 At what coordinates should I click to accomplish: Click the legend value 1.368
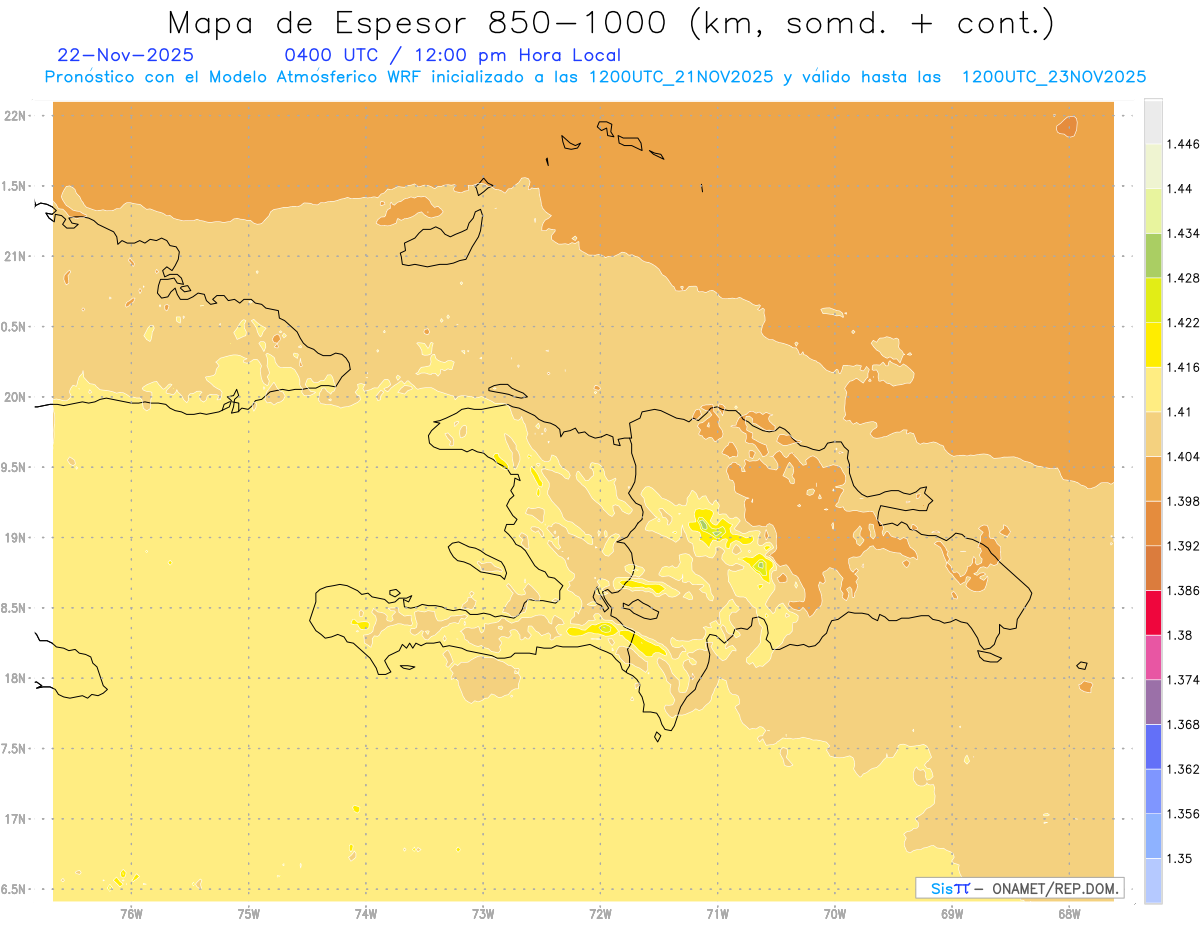(x=1183, y=724)
